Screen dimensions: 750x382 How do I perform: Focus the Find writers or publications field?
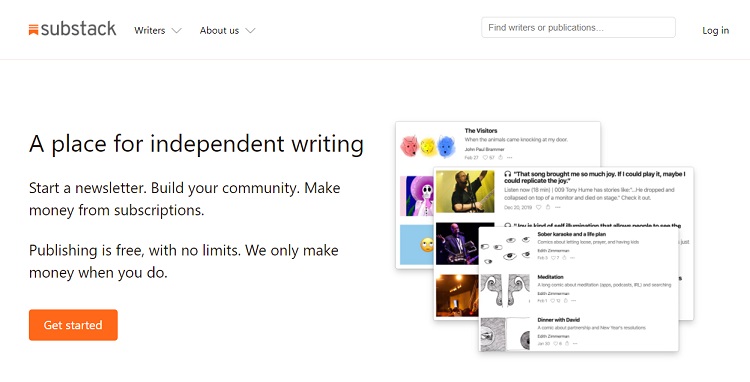coord(578,28)
